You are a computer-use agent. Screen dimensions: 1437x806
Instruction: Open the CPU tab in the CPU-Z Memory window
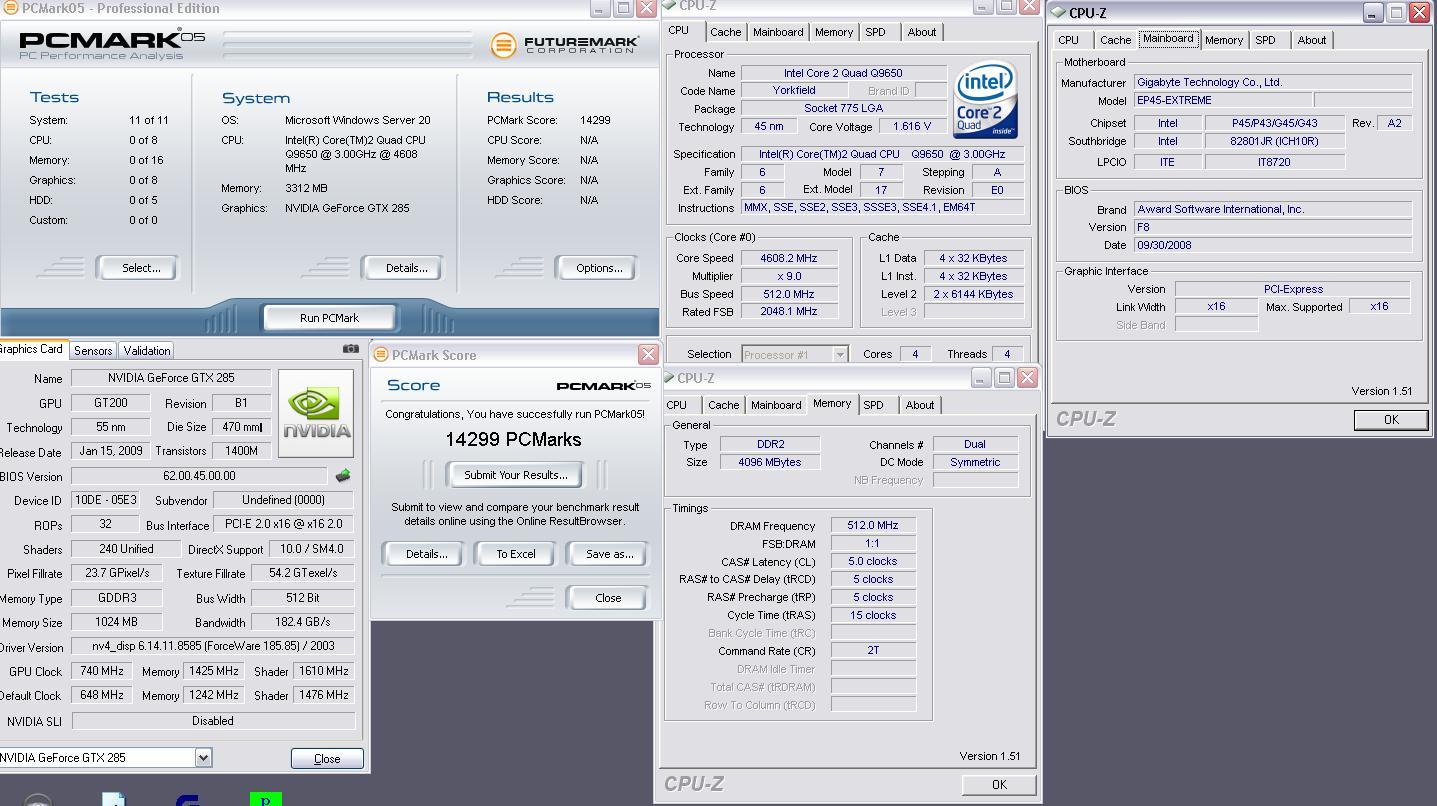(x=677, y=405)
